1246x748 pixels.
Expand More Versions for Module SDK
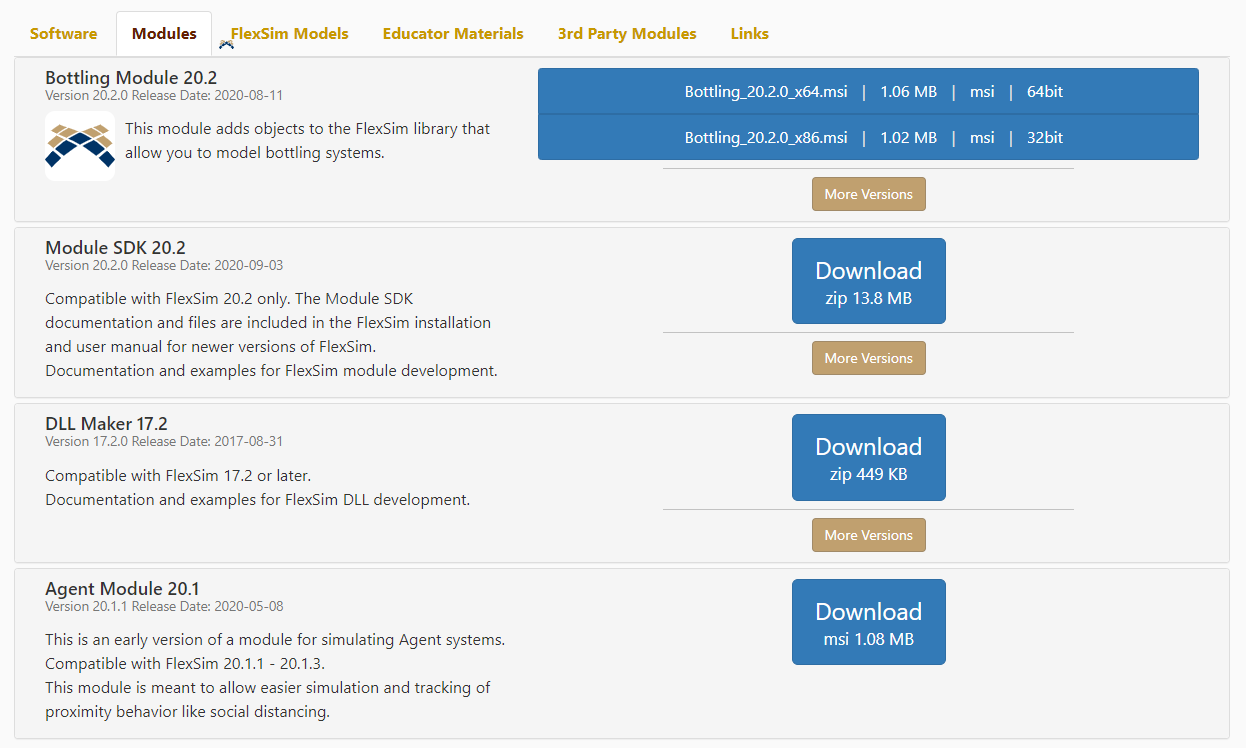pos(868,358)
